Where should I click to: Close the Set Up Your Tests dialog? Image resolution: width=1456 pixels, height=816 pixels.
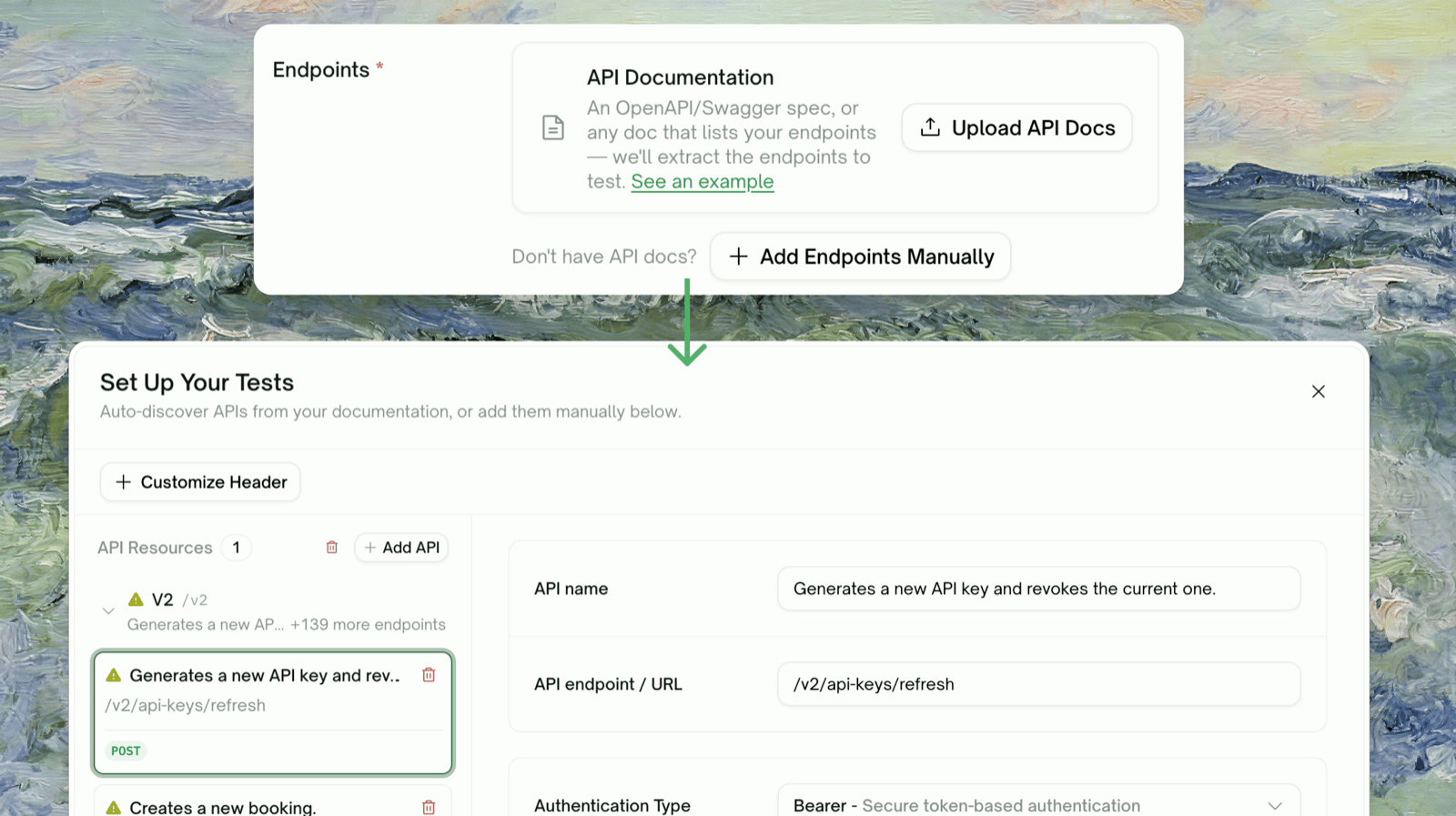click(1318, 391)
